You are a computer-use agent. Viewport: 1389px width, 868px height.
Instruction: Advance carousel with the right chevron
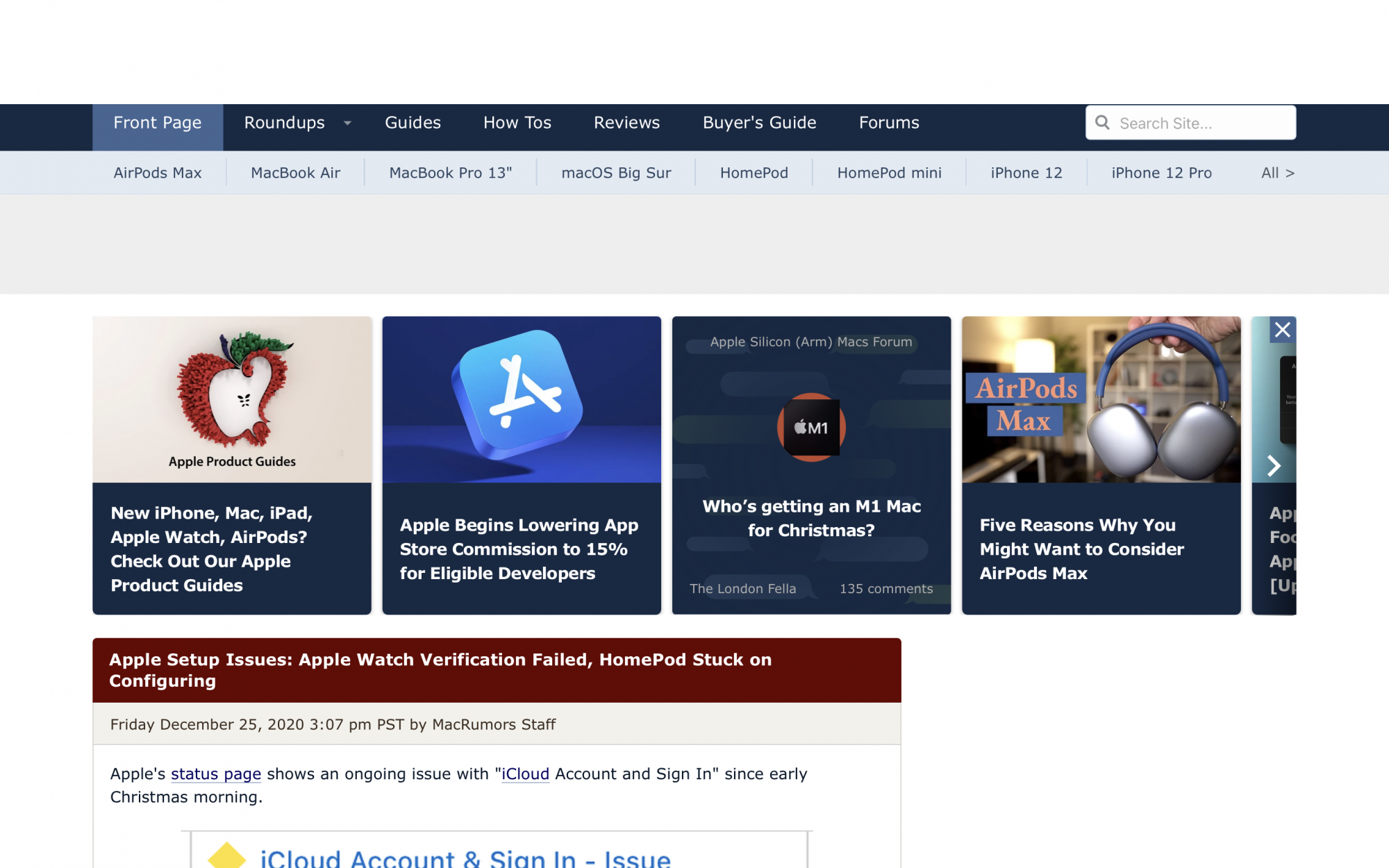coord(1274,465)
